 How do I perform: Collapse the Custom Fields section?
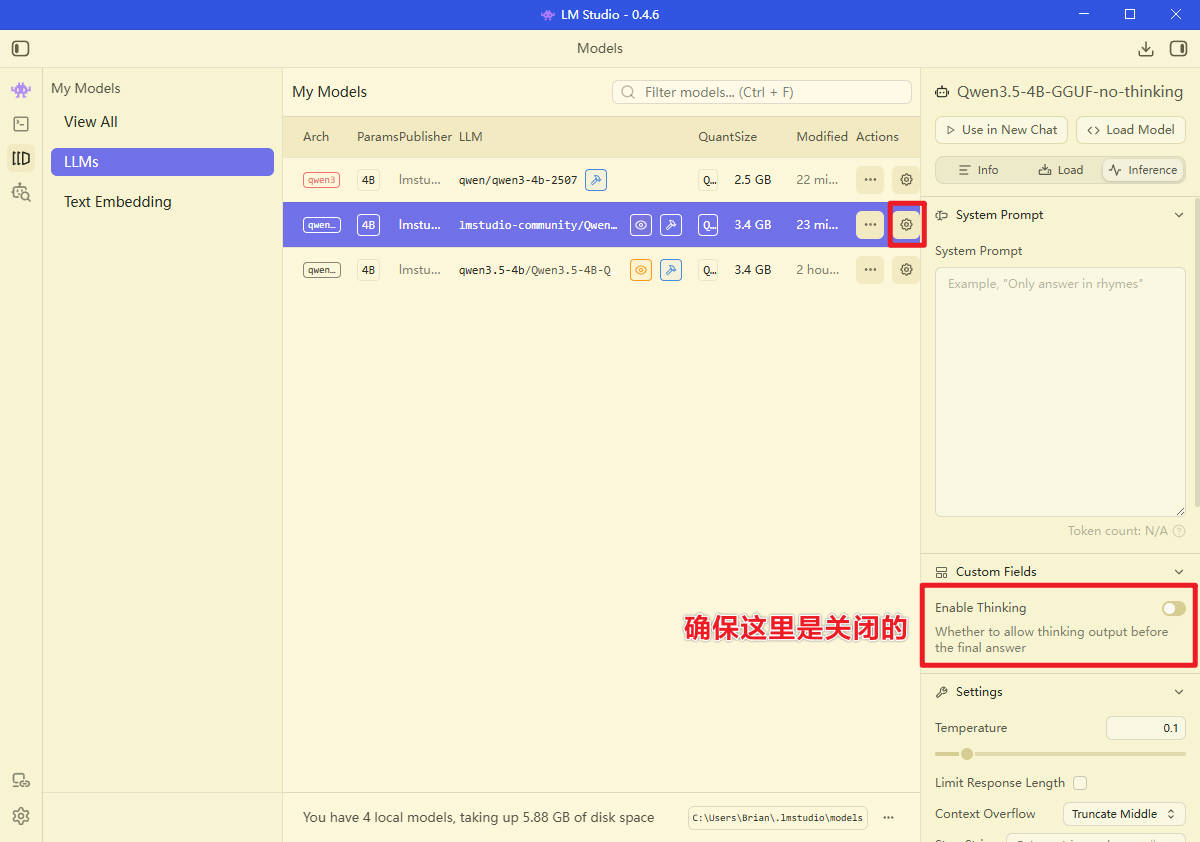(1178, 572)
